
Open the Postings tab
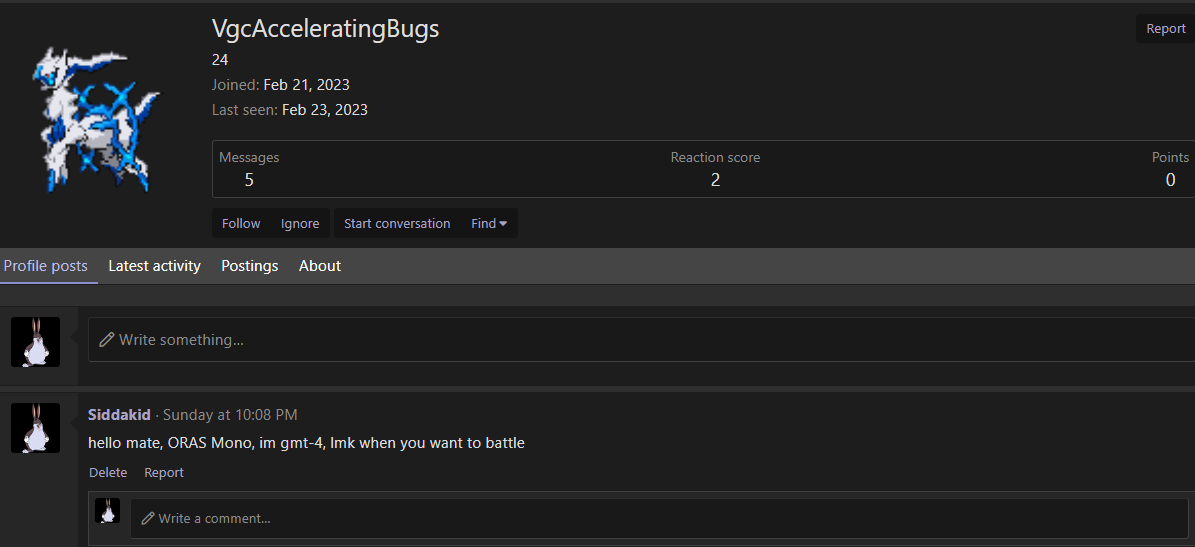point(249,266)
